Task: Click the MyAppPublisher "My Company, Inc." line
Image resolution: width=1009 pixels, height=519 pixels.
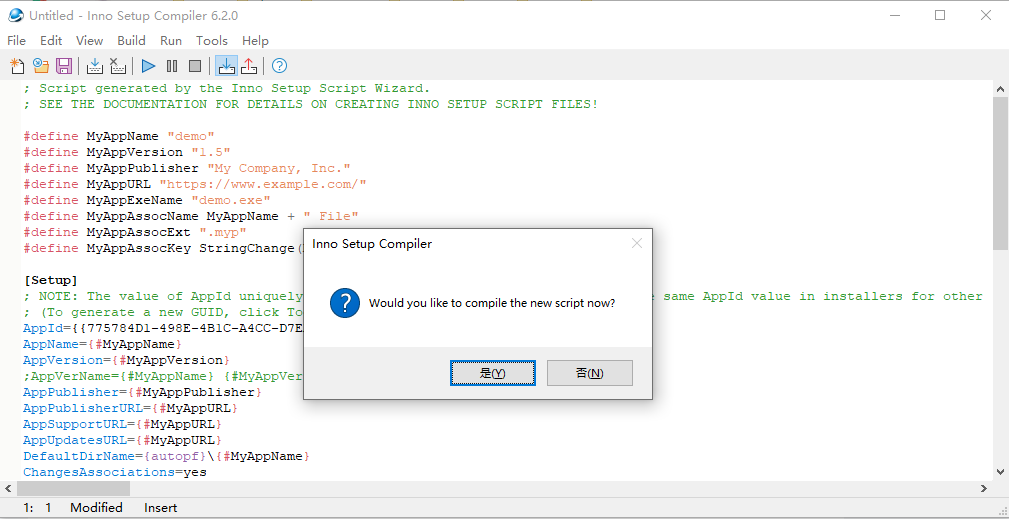Action: 187,168
